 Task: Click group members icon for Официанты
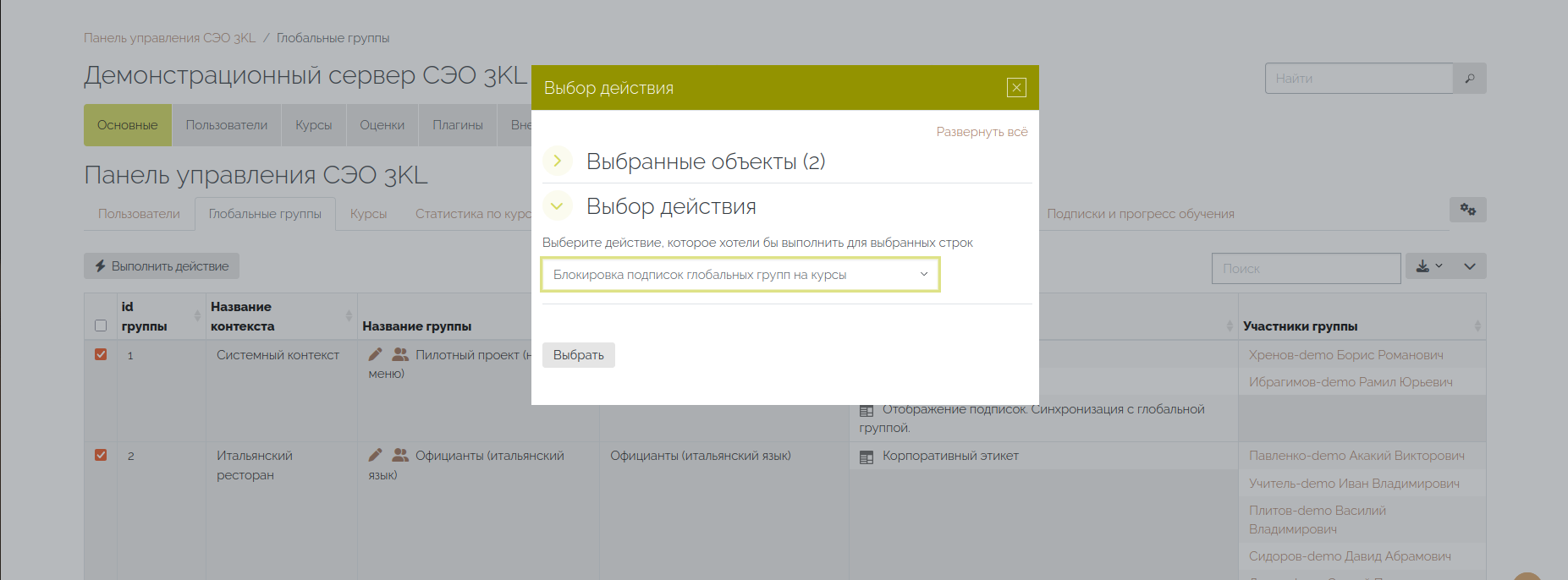click(400, 456)
